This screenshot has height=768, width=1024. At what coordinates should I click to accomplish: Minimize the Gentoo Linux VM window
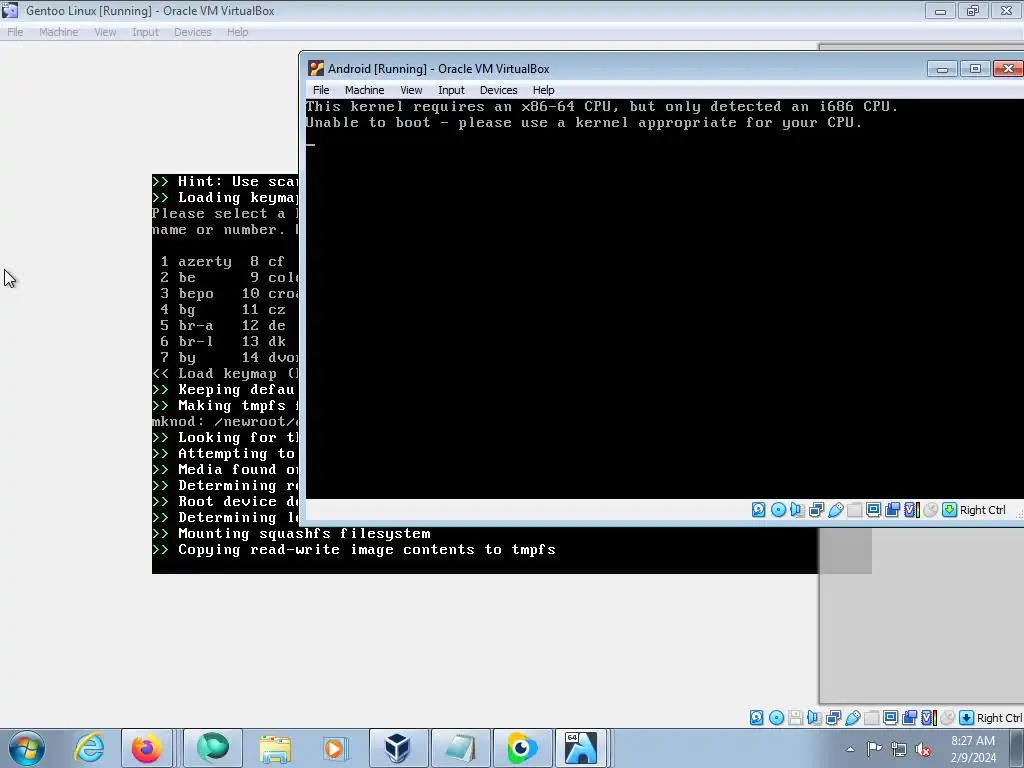click(940, 10)
